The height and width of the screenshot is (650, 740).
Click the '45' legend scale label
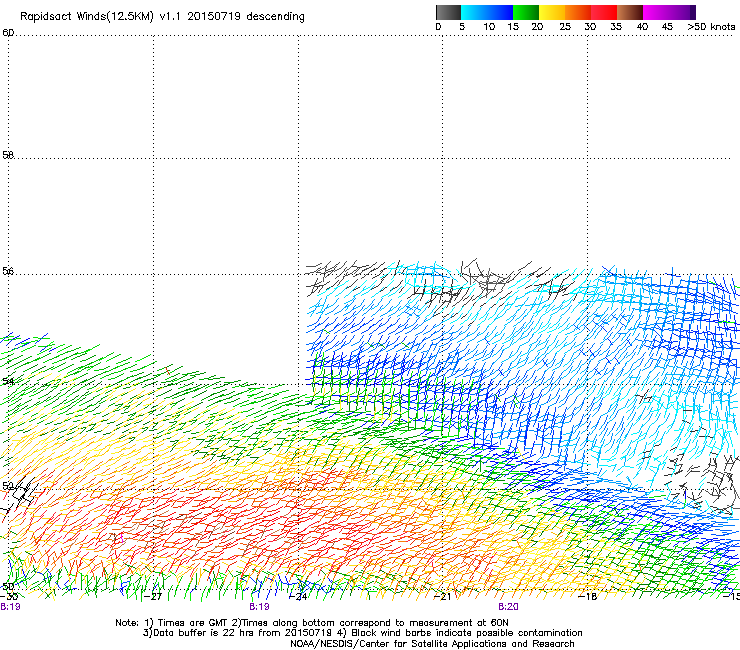point(667,26)
